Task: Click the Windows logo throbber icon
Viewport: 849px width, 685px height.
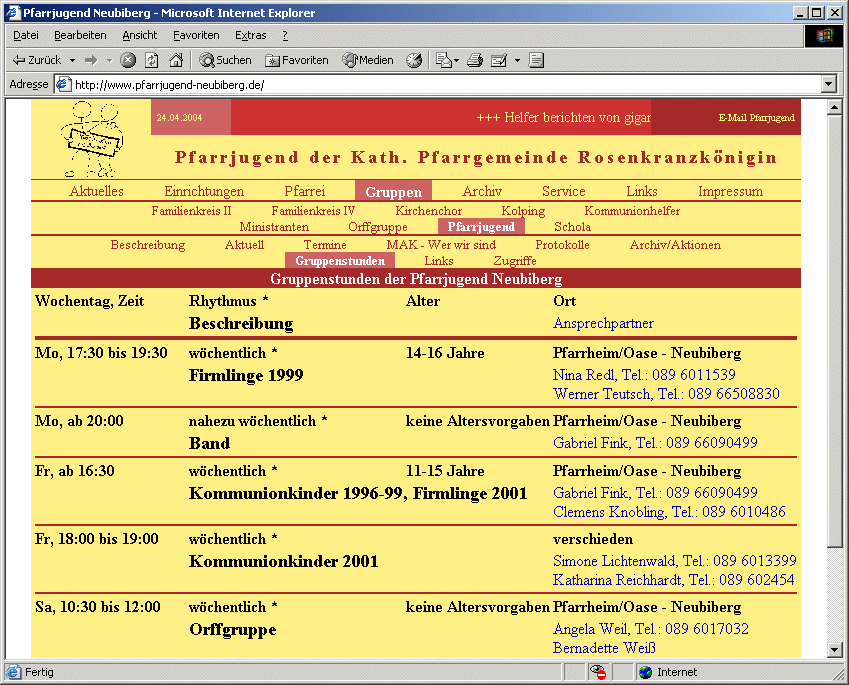Action: 824,36
